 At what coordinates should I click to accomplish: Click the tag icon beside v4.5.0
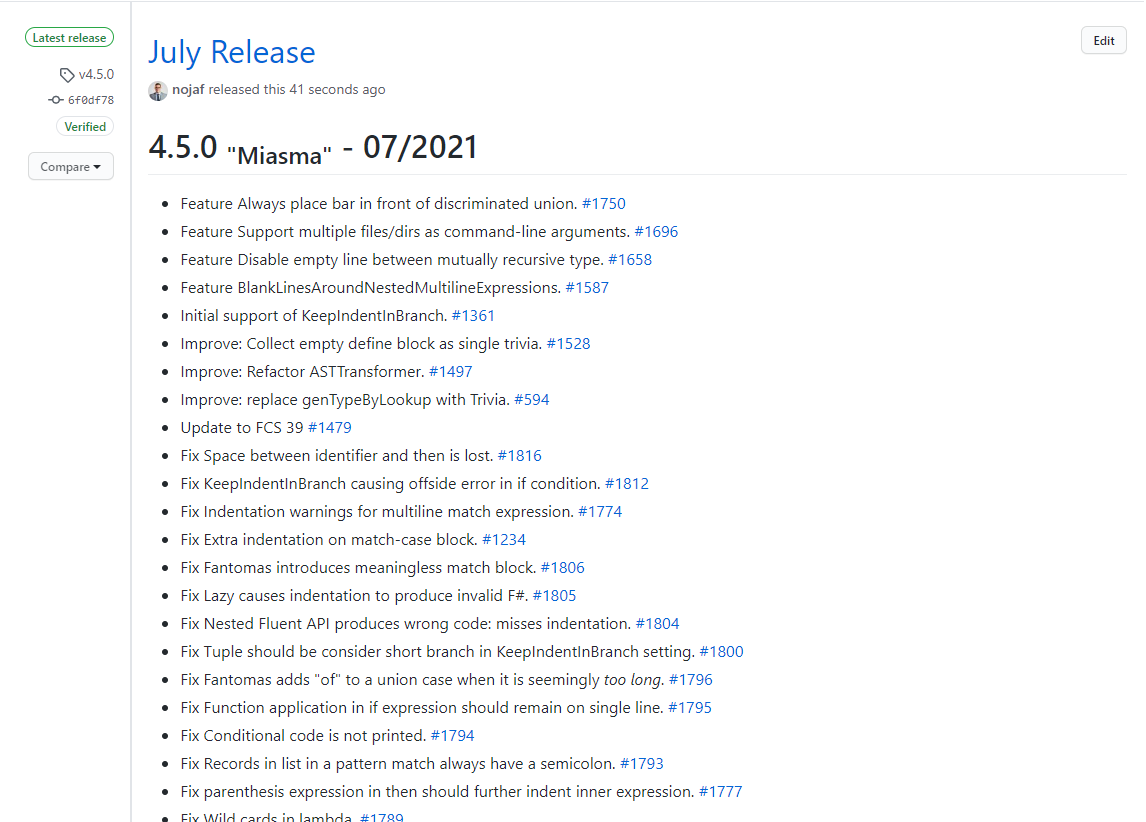[x=67, y=75]
